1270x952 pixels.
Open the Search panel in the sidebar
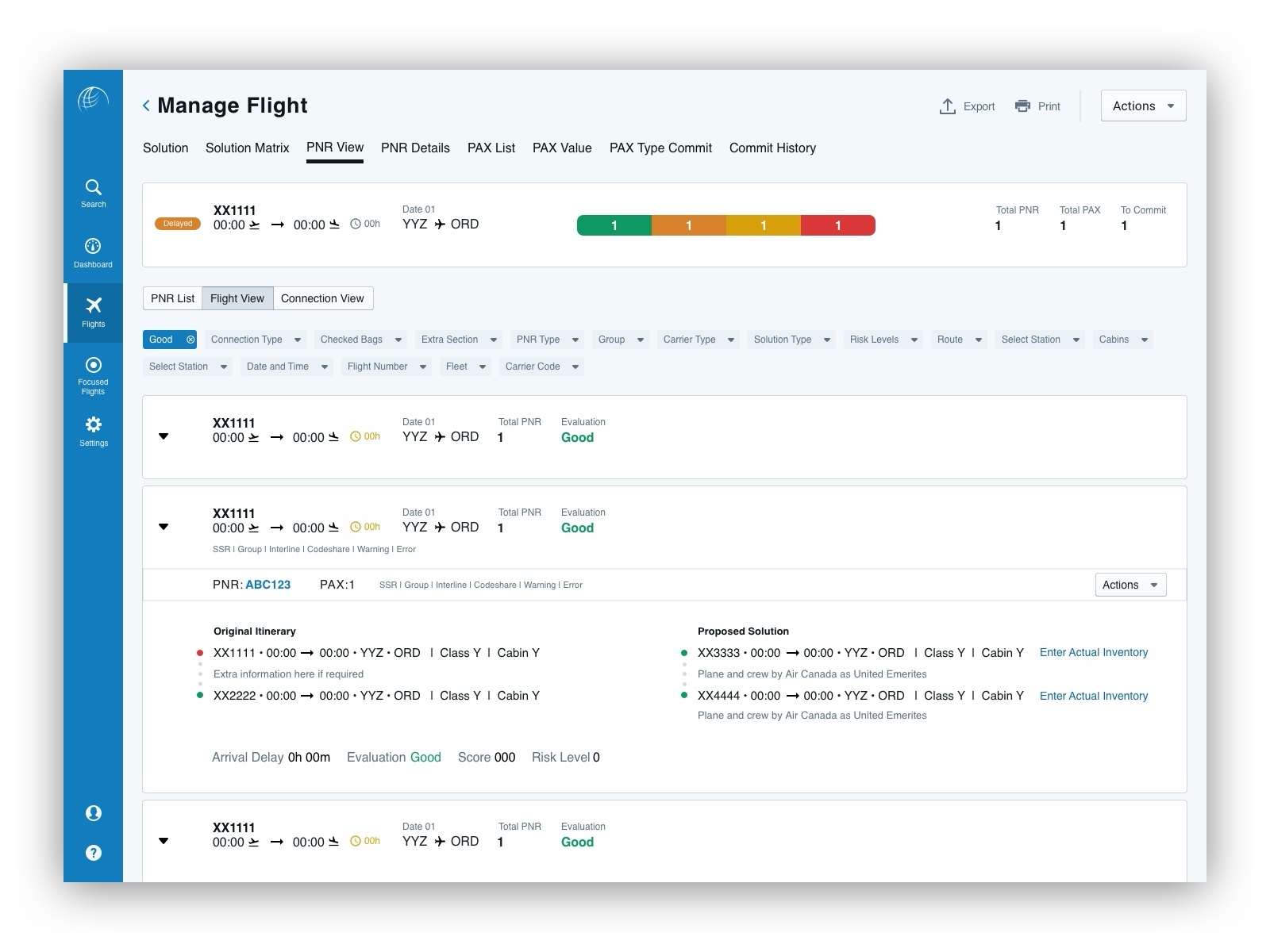coord(93,193)
